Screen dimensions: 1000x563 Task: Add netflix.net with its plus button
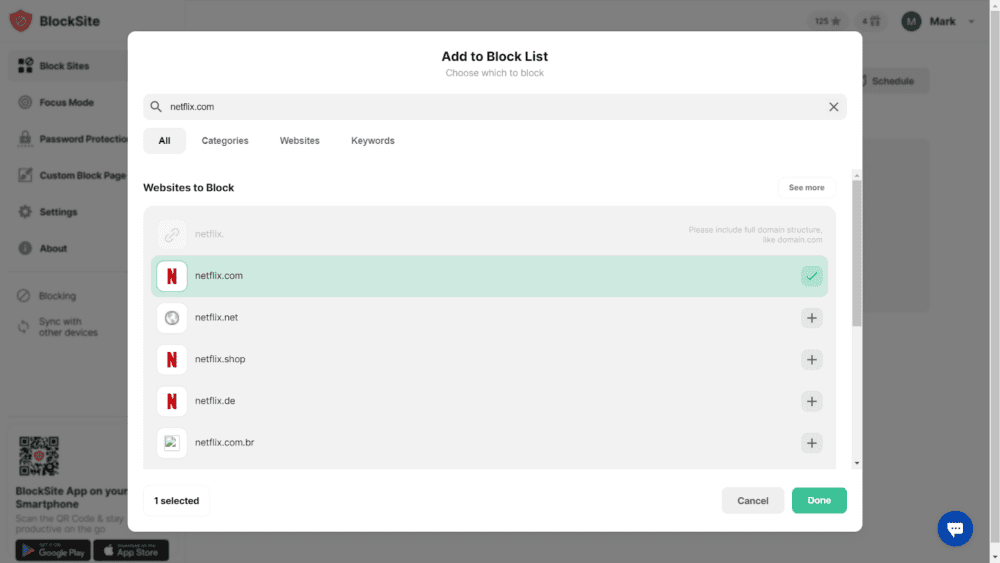pos(811,318)
